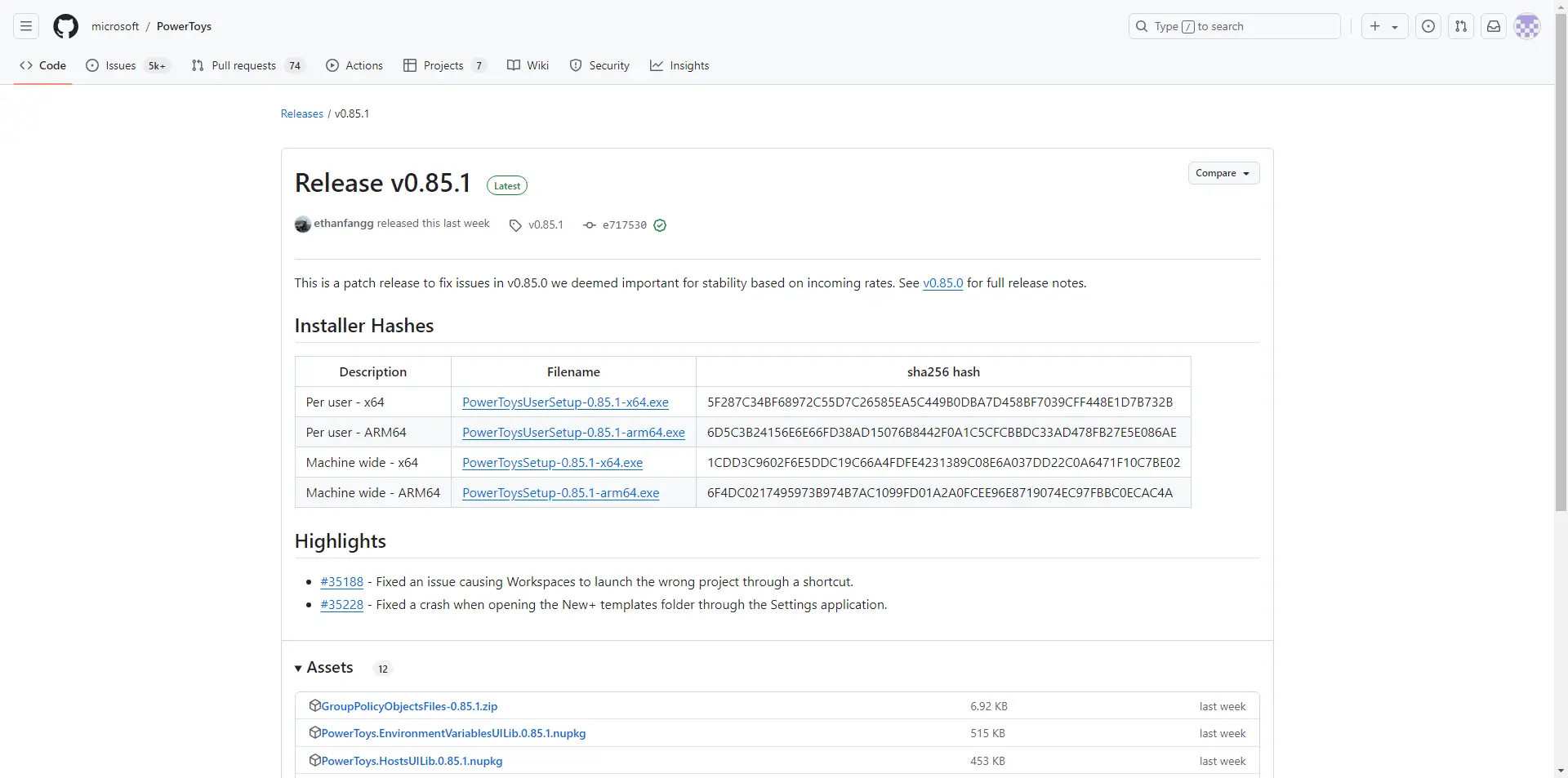Open pull requests icon in header
Screen dimensions: 1568x778
click(x=1461, y=26)
